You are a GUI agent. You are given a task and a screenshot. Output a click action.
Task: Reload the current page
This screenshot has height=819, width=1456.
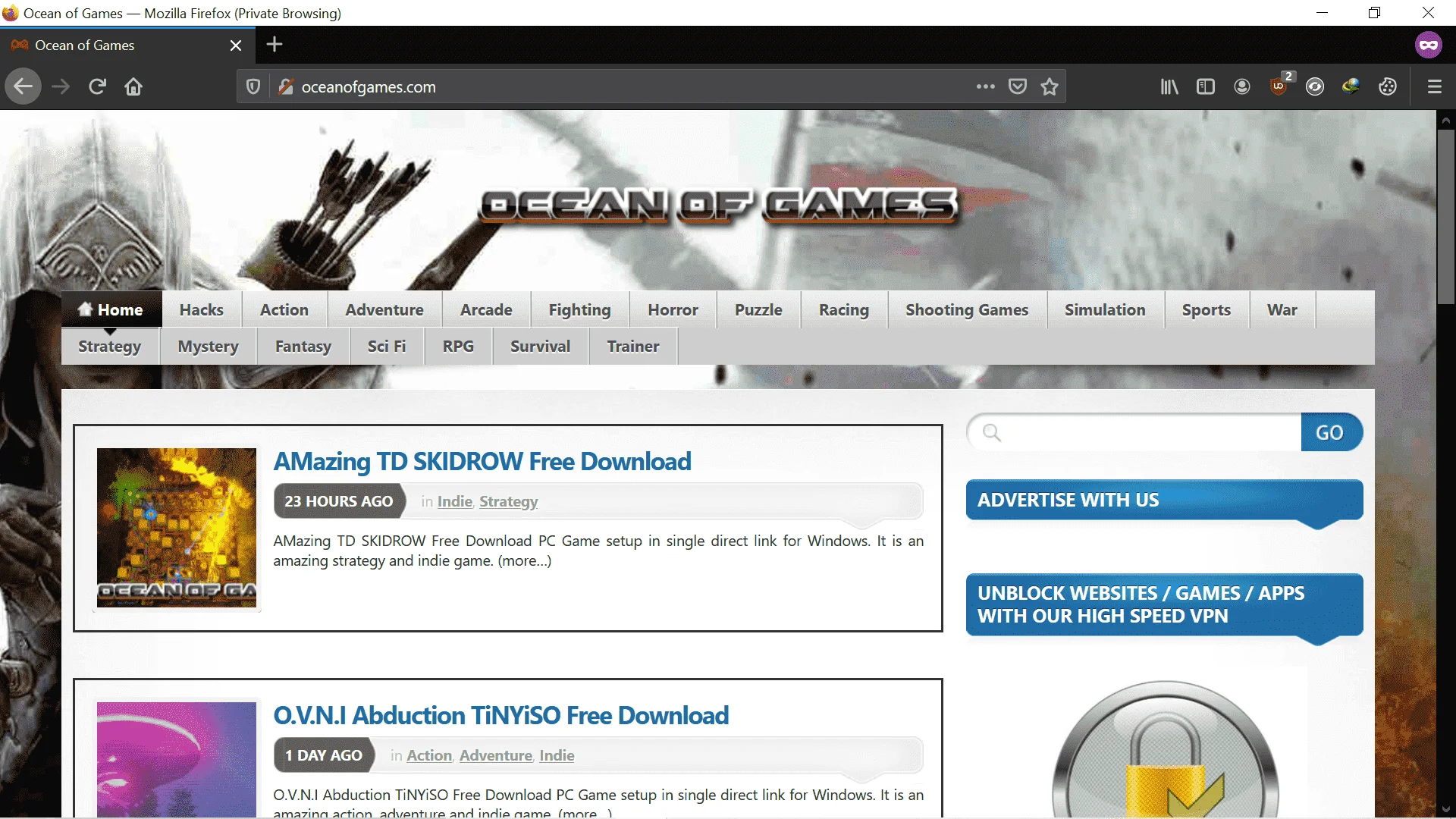97,86
